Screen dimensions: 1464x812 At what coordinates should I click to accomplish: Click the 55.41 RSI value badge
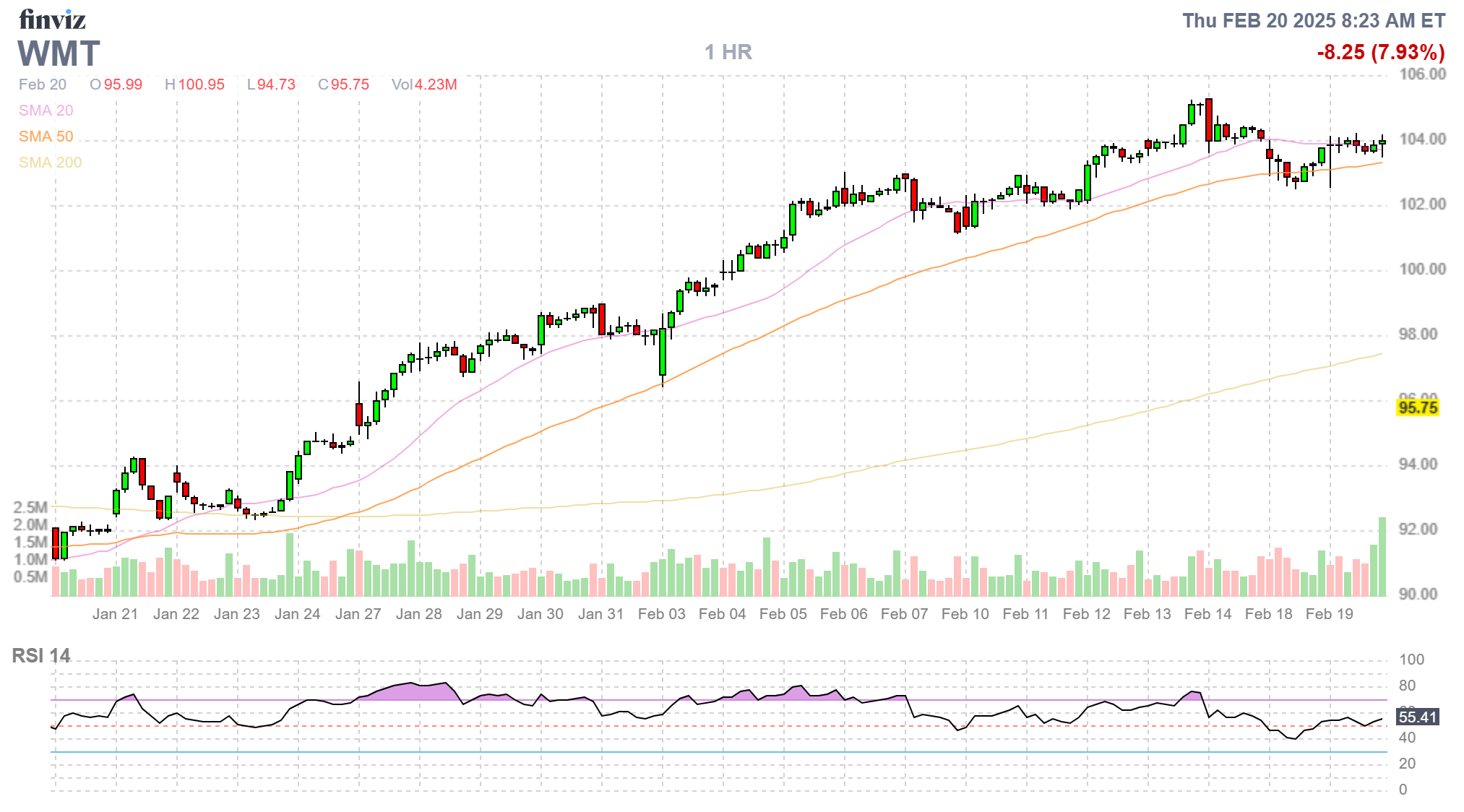tap(1417, 717)
